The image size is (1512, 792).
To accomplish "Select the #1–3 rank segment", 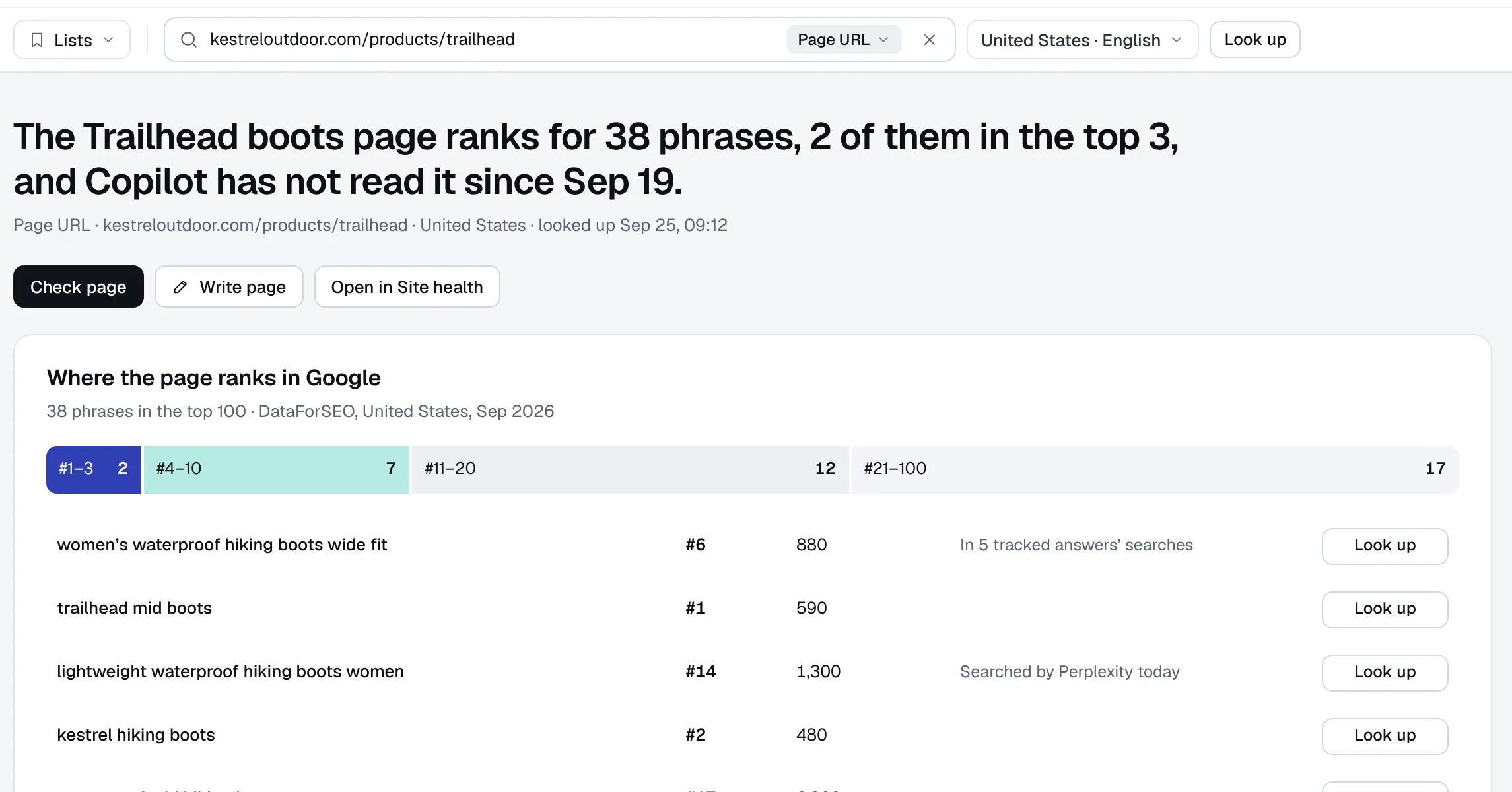I will 94,469.
